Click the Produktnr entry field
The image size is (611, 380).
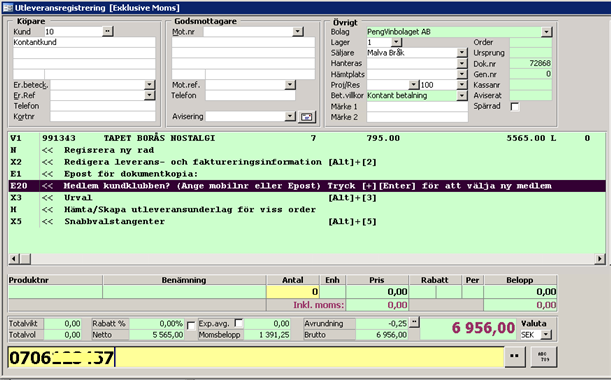point(55,292)
